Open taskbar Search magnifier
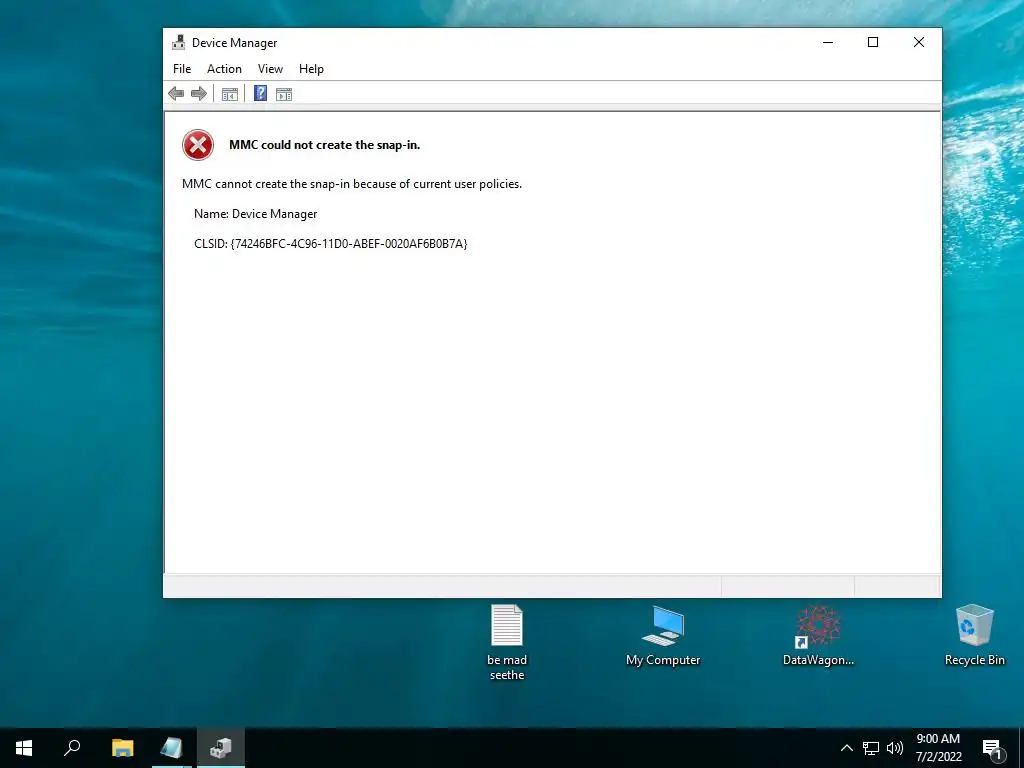The height and width of the screenshot is (768, 1024). coord(72,748)
